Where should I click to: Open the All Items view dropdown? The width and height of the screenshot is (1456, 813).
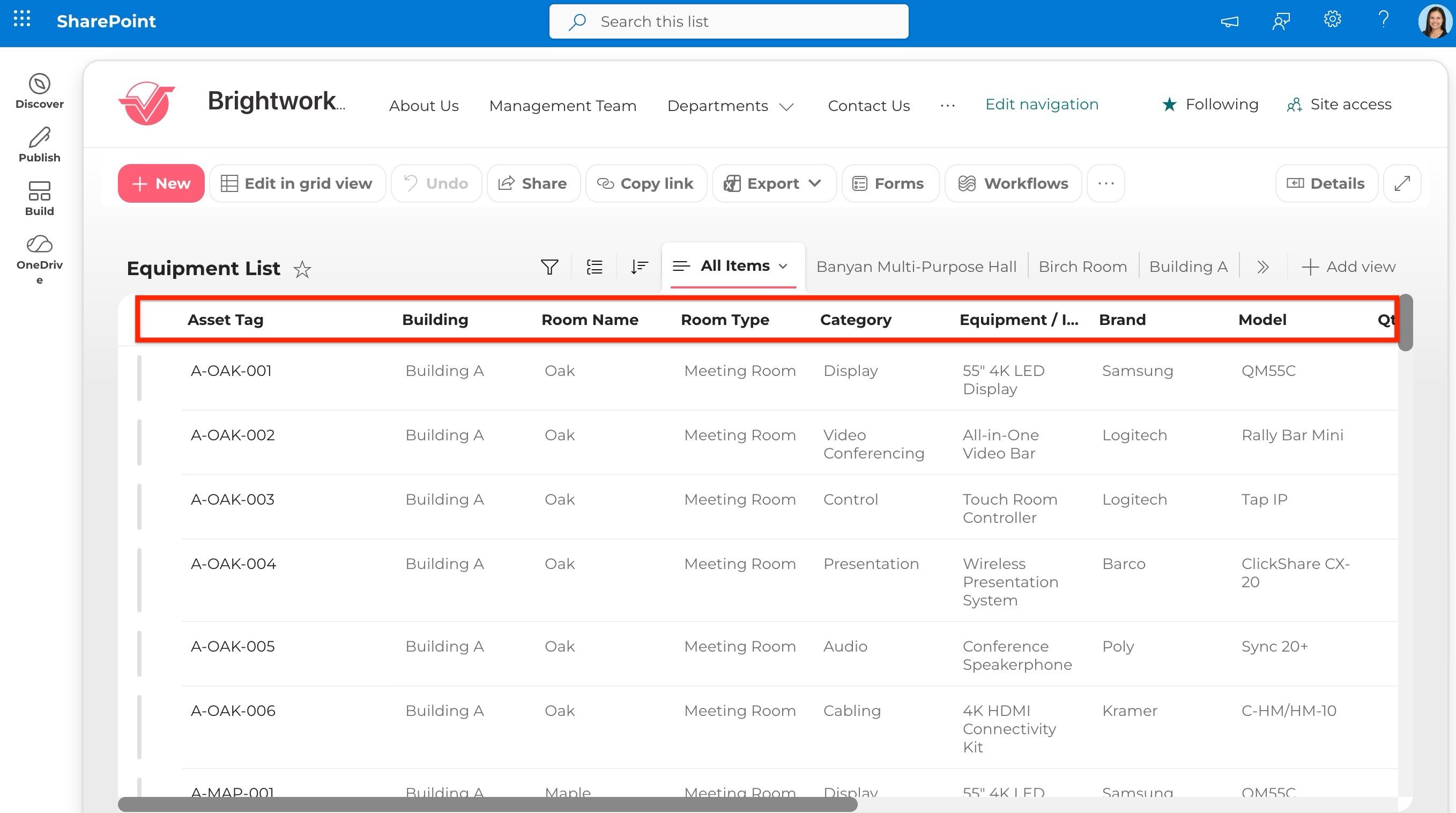[733, 265]
